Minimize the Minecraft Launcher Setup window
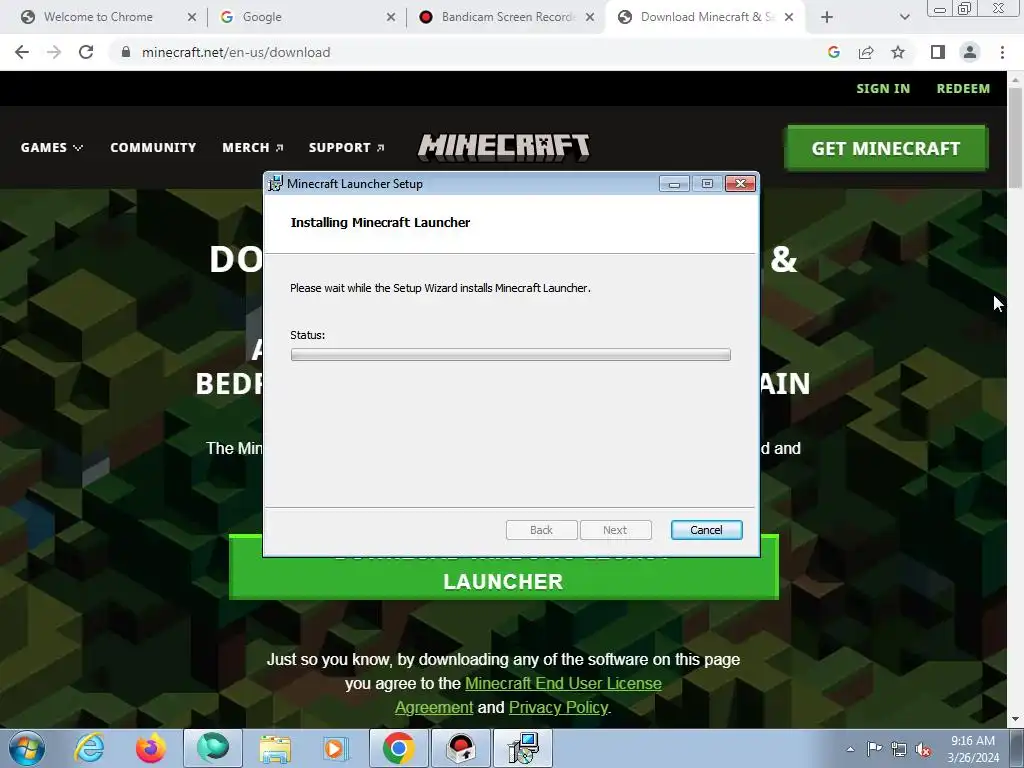The height and width of the screenshot is (768, 1024). coord(674,184)
